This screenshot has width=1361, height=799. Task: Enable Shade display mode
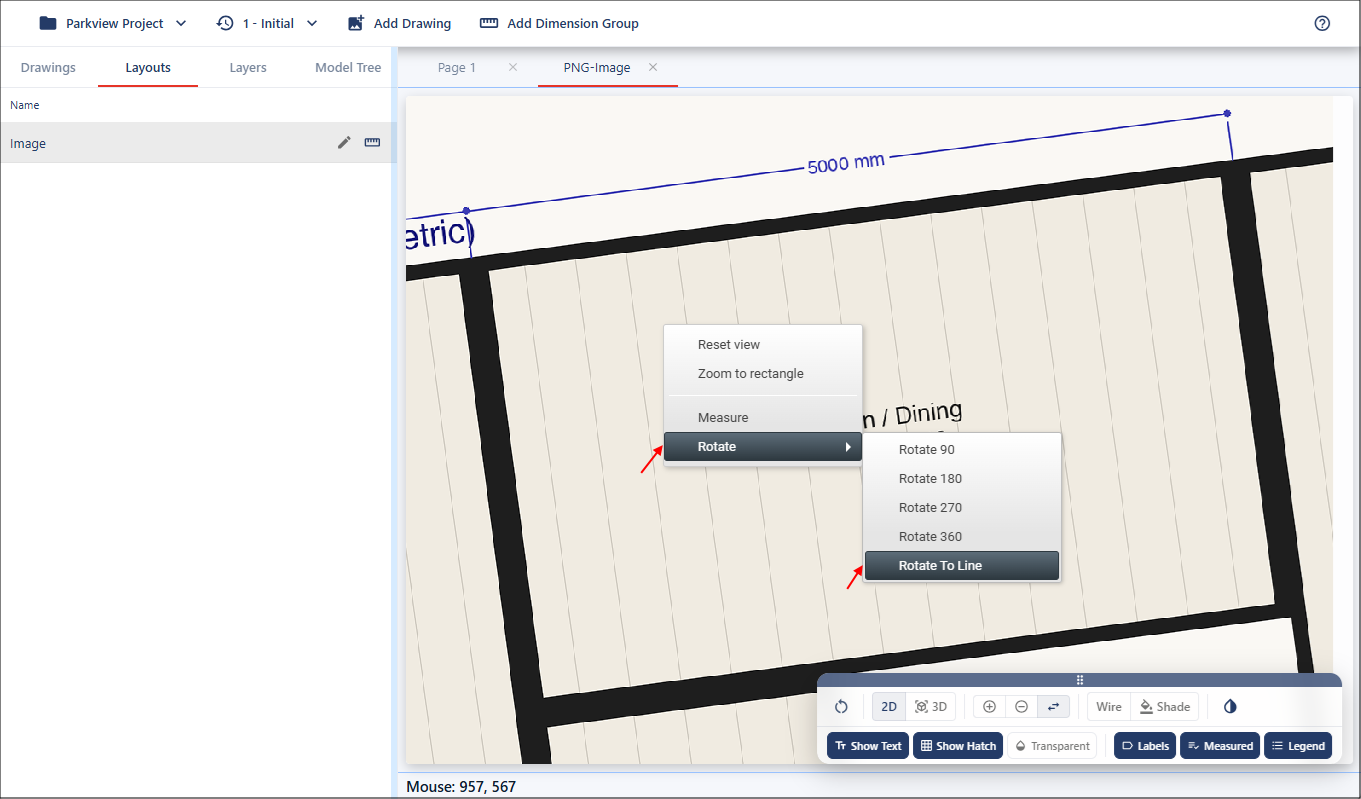[1165, 706]
